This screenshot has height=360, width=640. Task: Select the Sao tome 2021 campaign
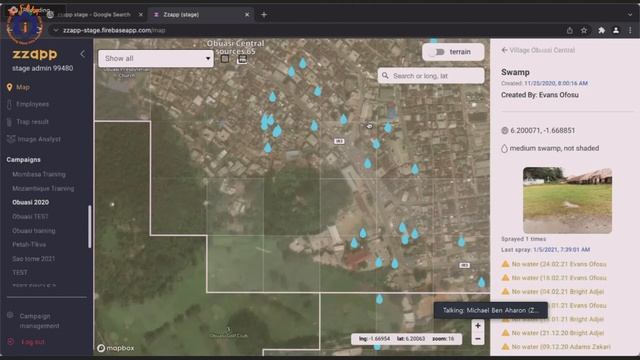tap(33, 259)
